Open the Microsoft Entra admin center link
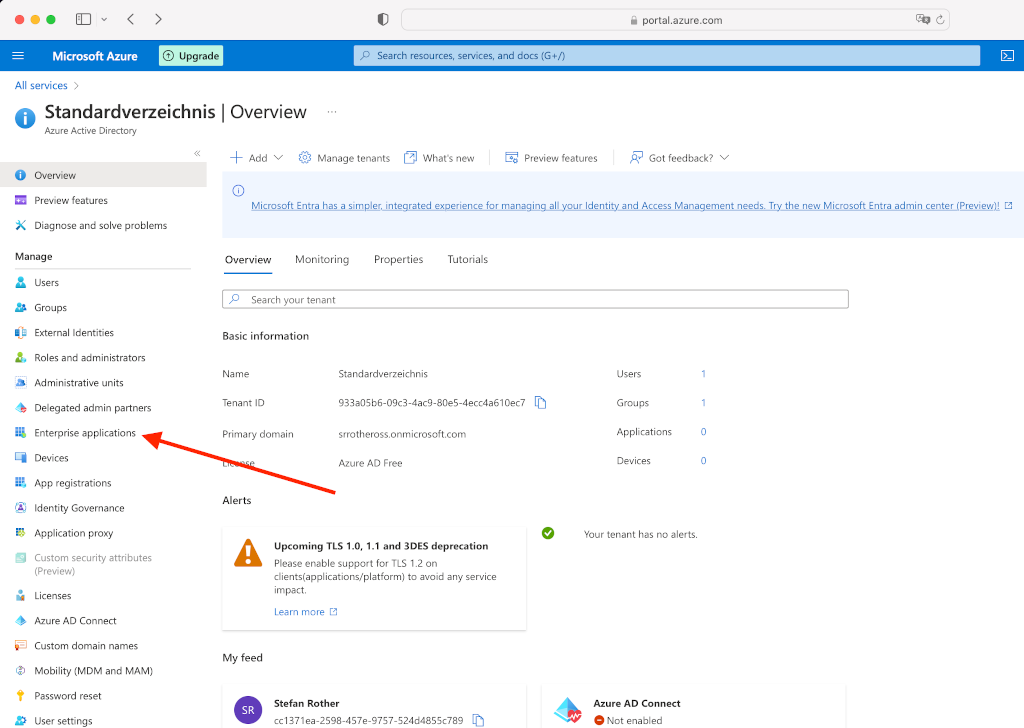 (x=625, y=206)
